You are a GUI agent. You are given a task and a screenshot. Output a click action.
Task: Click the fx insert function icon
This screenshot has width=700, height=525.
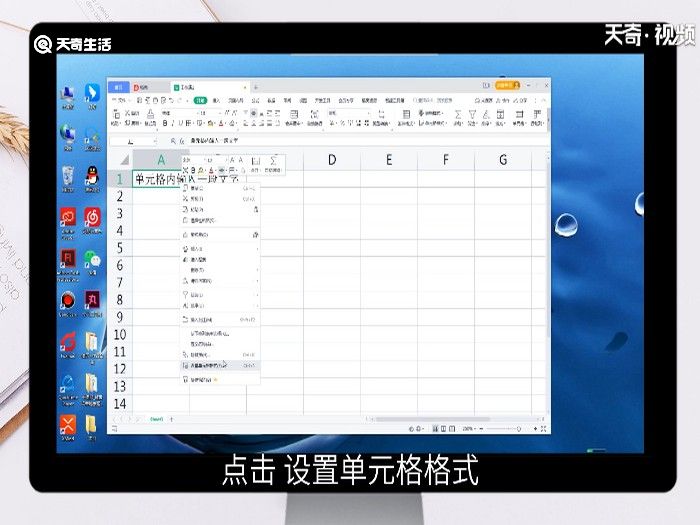click(x=182, y=141)
